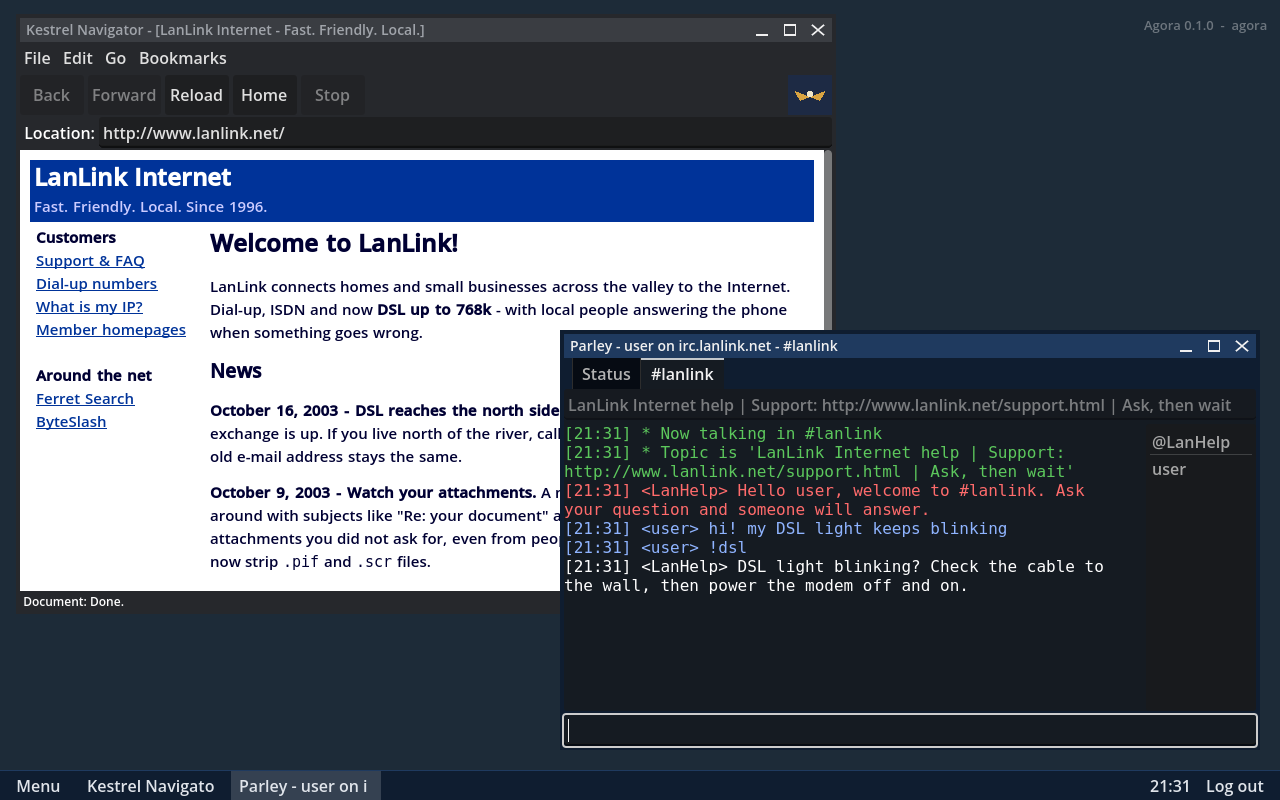The height and width of the screenshot is (800, 1280).
Task: Click the Back toolbar button
Action: point(52,95)
